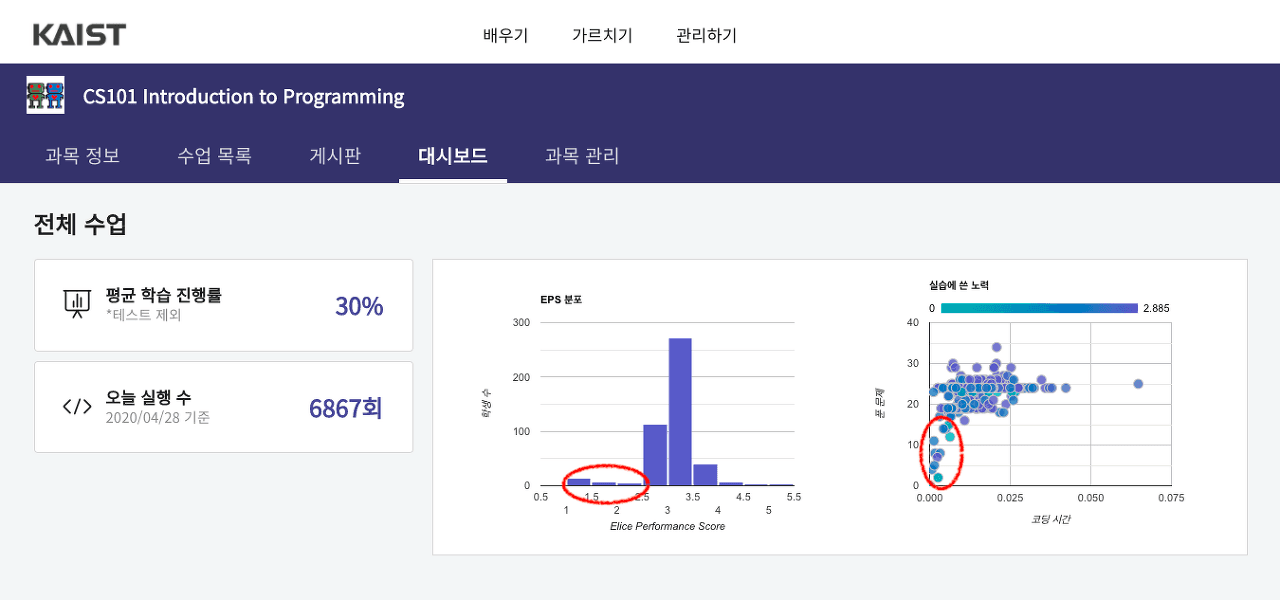Screen dimensions: 1280x600
Task: Open the 과목 관리 tab
Action: pos(582,156)
